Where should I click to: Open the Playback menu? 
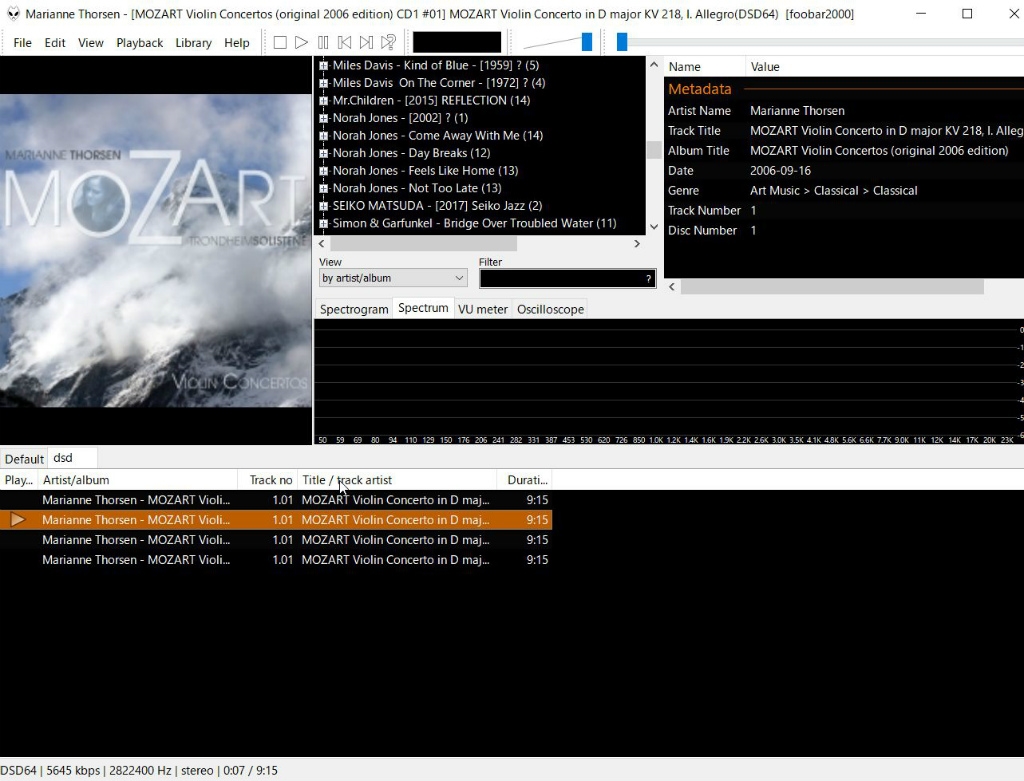[140, 42]
